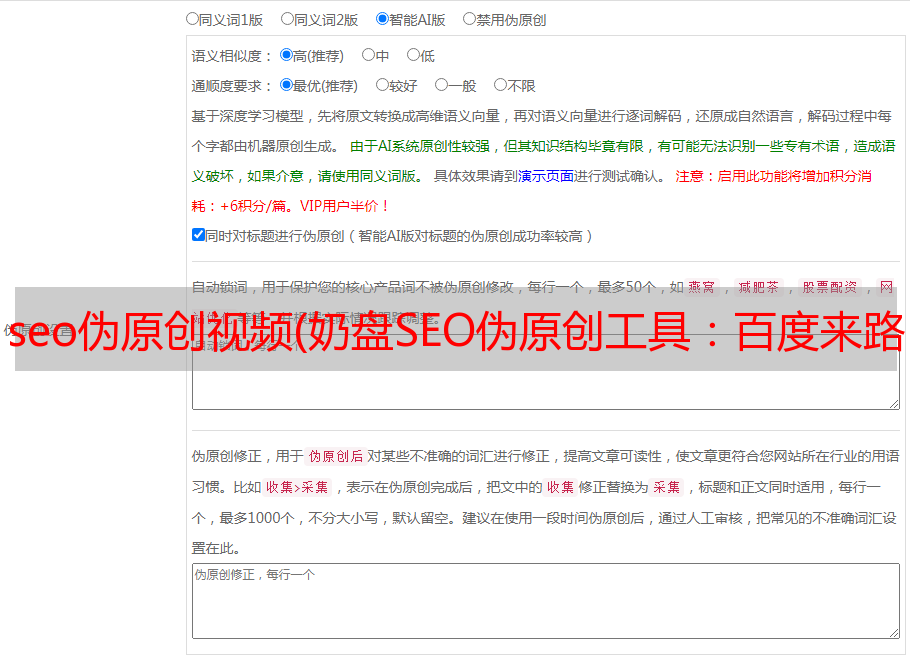Click the 股票配资 example tag

click(830, 287)
